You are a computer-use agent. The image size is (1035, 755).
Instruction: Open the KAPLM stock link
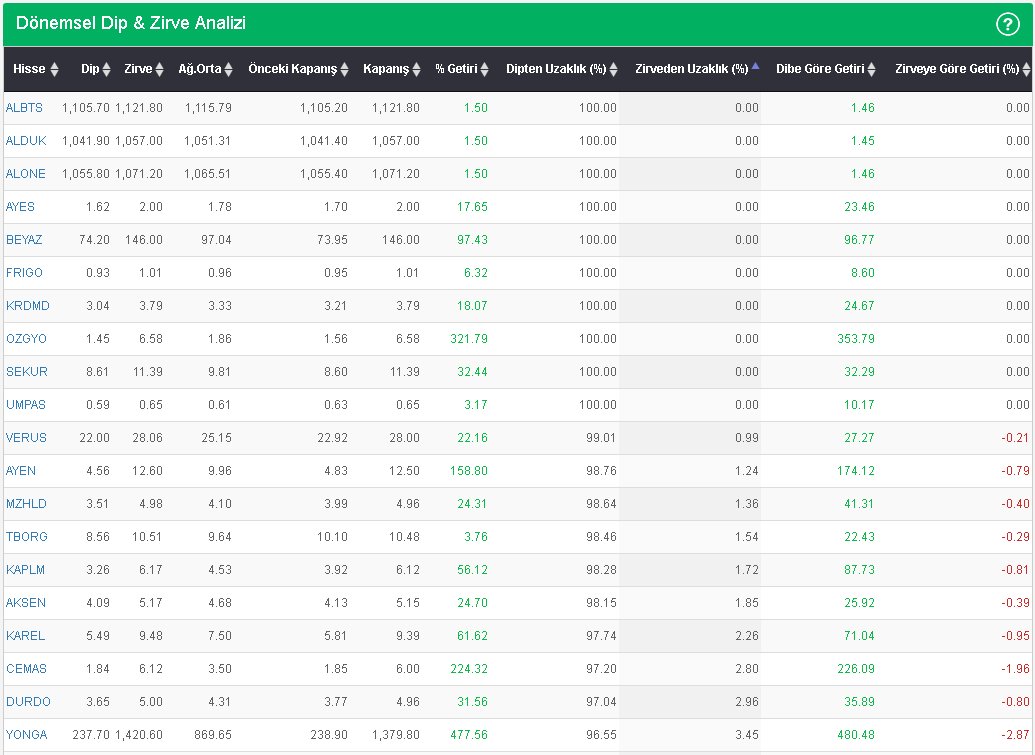pos(26,570)
